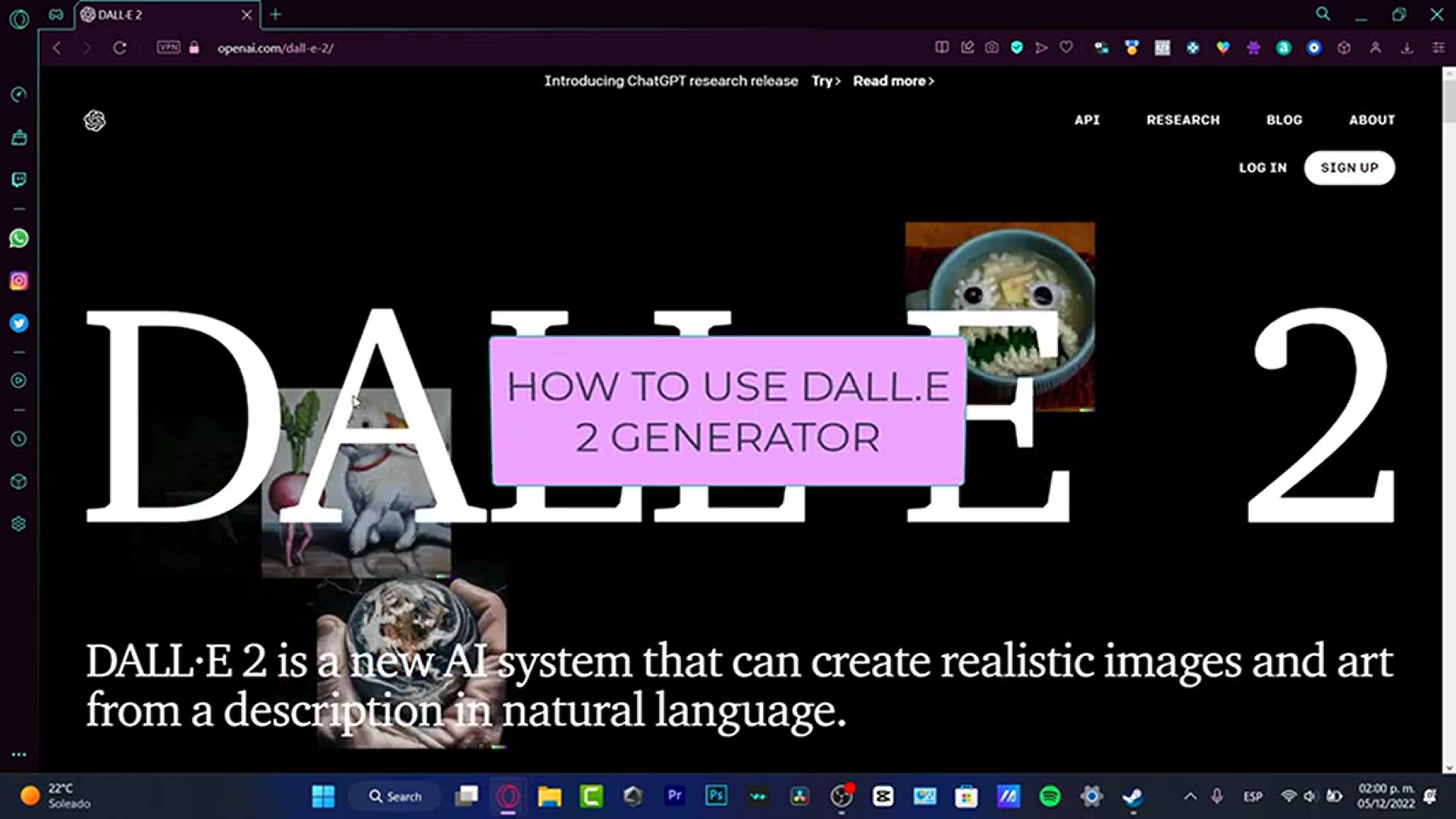
Task: Open the GX Corner gamepad icon
Action: click(56, 14)
